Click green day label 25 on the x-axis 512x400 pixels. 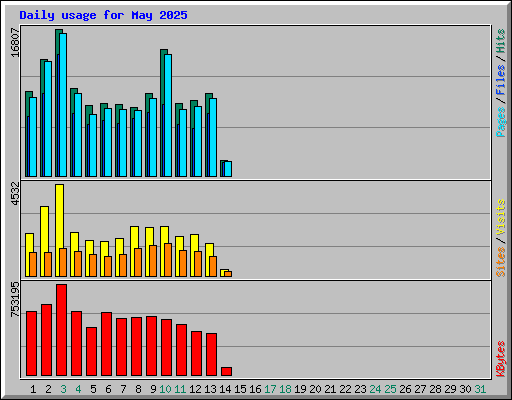pos(390,389)
